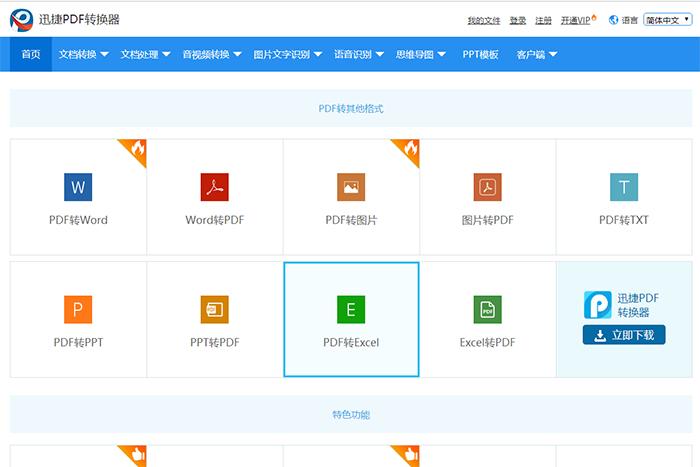Click the flame badge on PDF转图片 card
700x467 pixels.
[x=409, y=150]
